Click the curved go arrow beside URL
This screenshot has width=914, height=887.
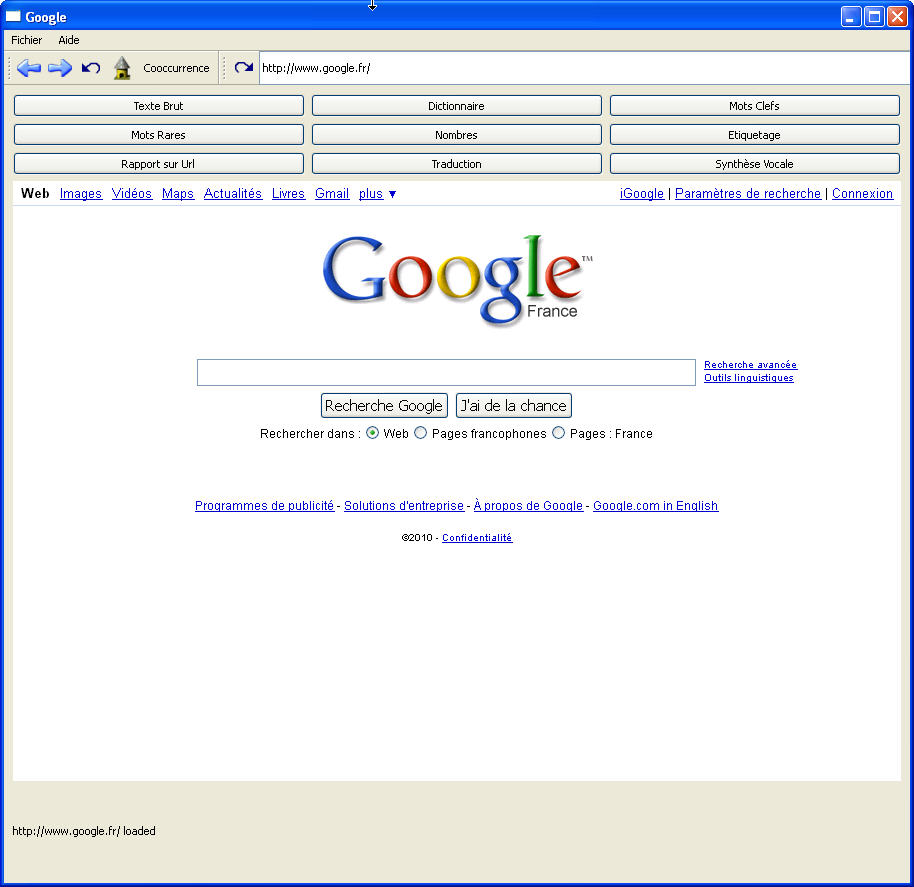point(244,68)
